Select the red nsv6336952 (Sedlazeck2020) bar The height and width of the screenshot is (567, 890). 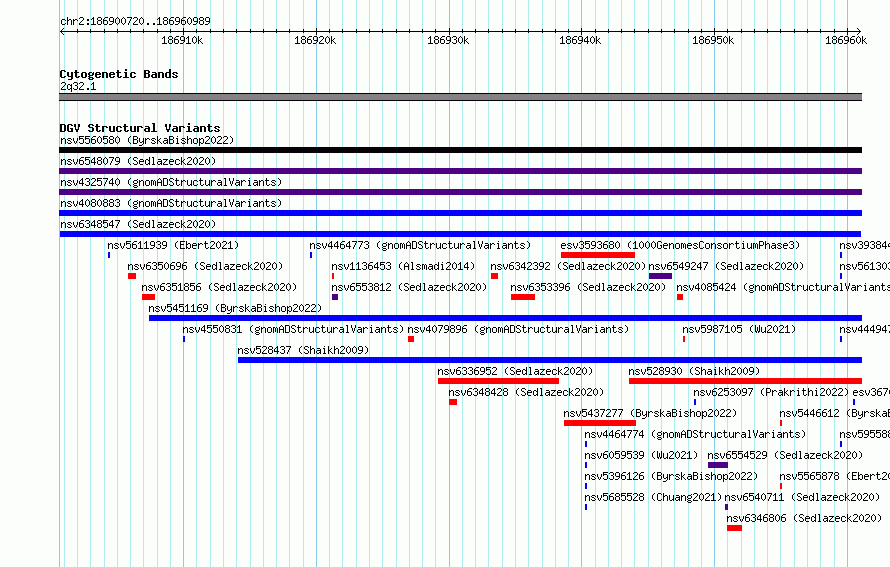click(498, 381)
